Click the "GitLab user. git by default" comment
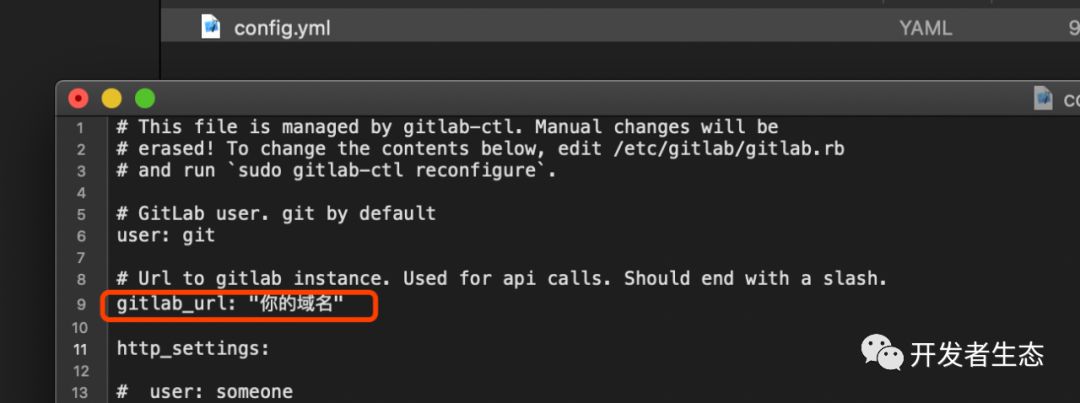1080x403 pixels. [x=276, y=214]
